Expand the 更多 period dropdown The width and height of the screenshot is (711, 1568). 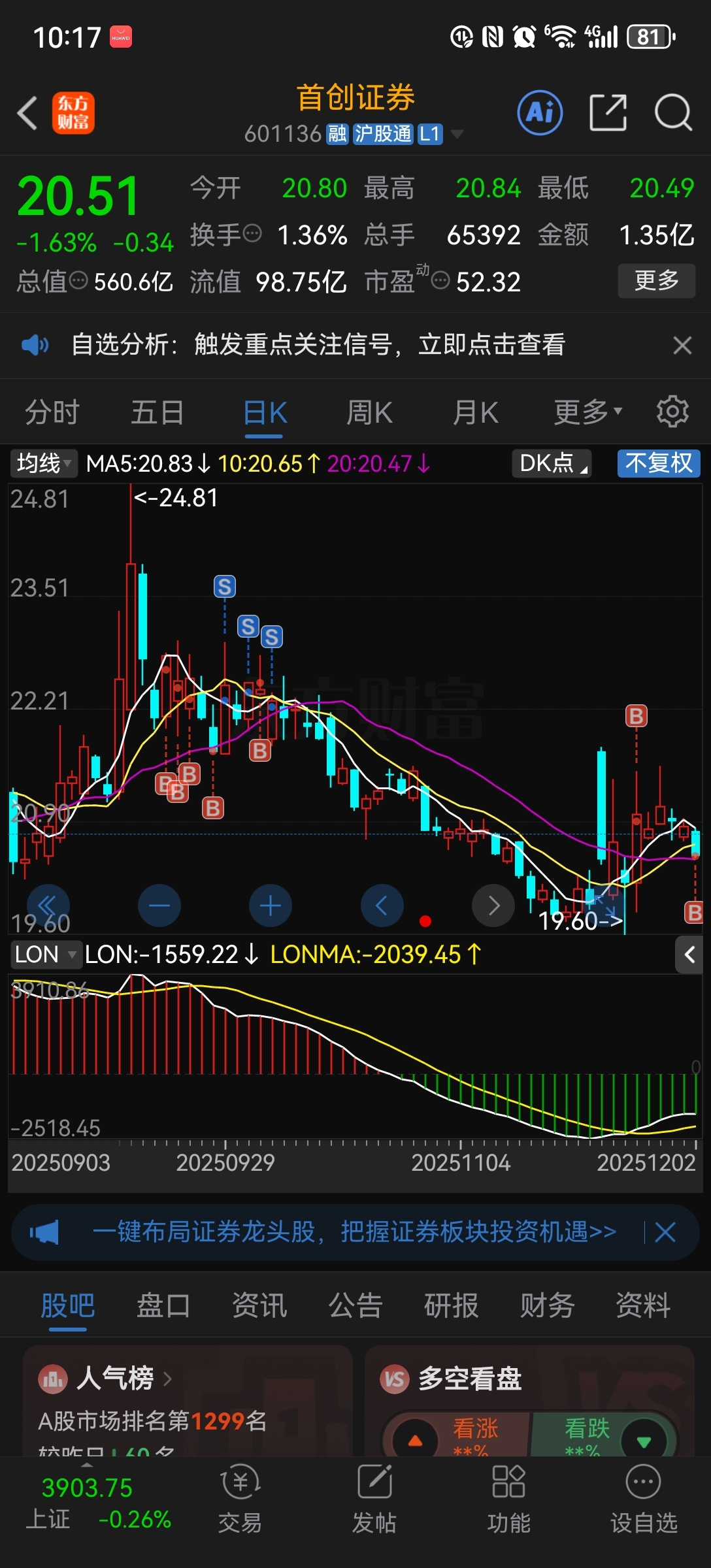pyautogui.click(x=588, y=412)
